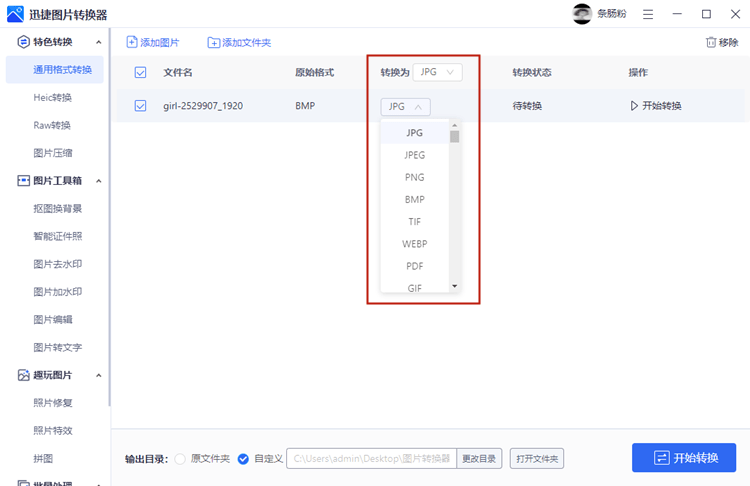Viewport: 750px width, 486px height.
Task: Click the 图片工具箱 section icon
Action: tap(23, 181)
